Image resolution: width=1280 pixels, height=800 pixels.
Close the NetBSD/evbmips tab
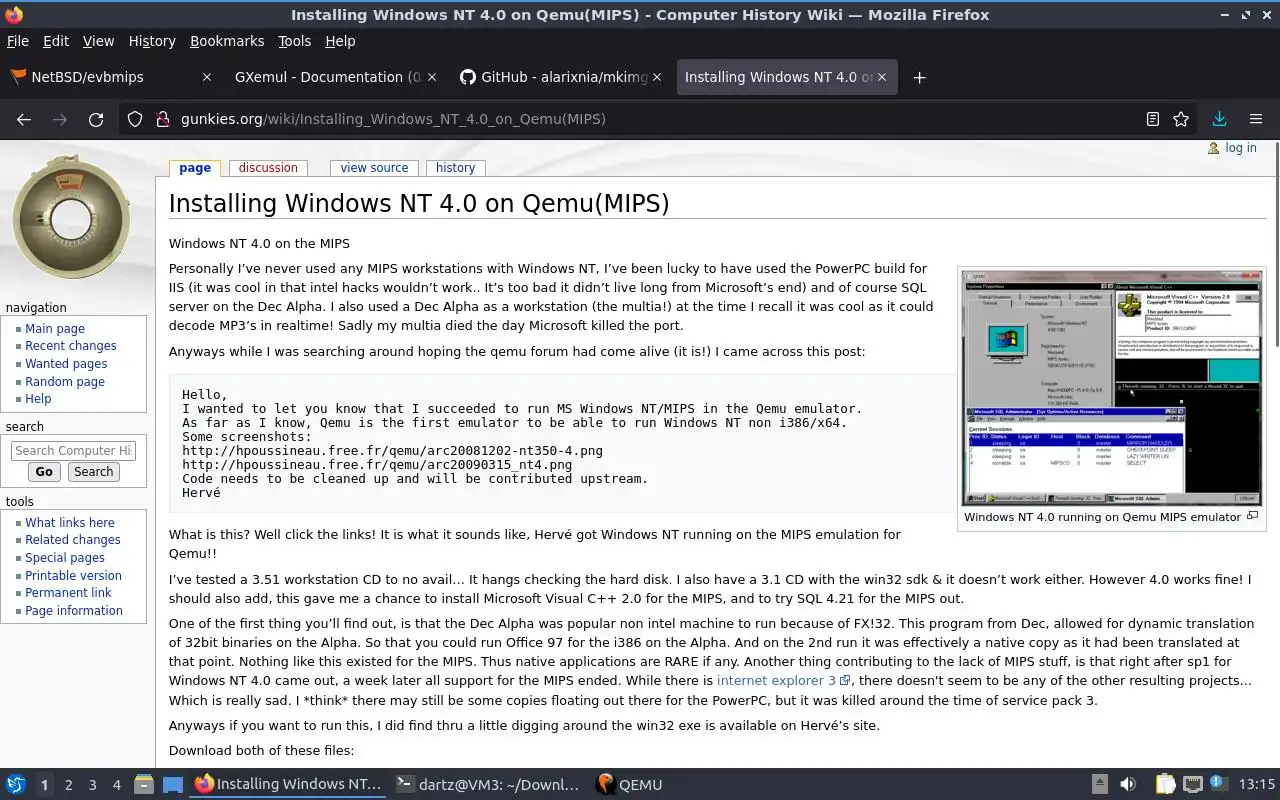[207, 77]
